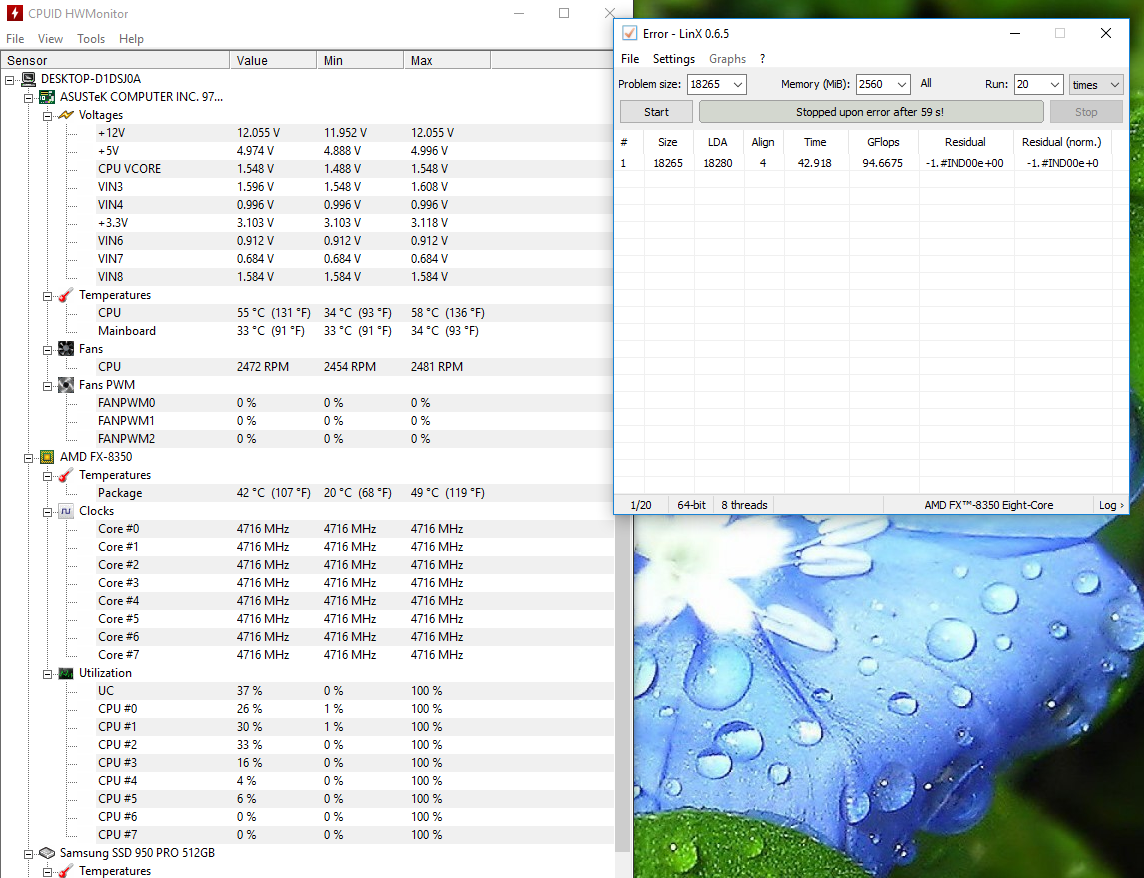Click the 1/20 run progress status entry
The width and height of the screenshot is (1144, 878).
(641, 505)
